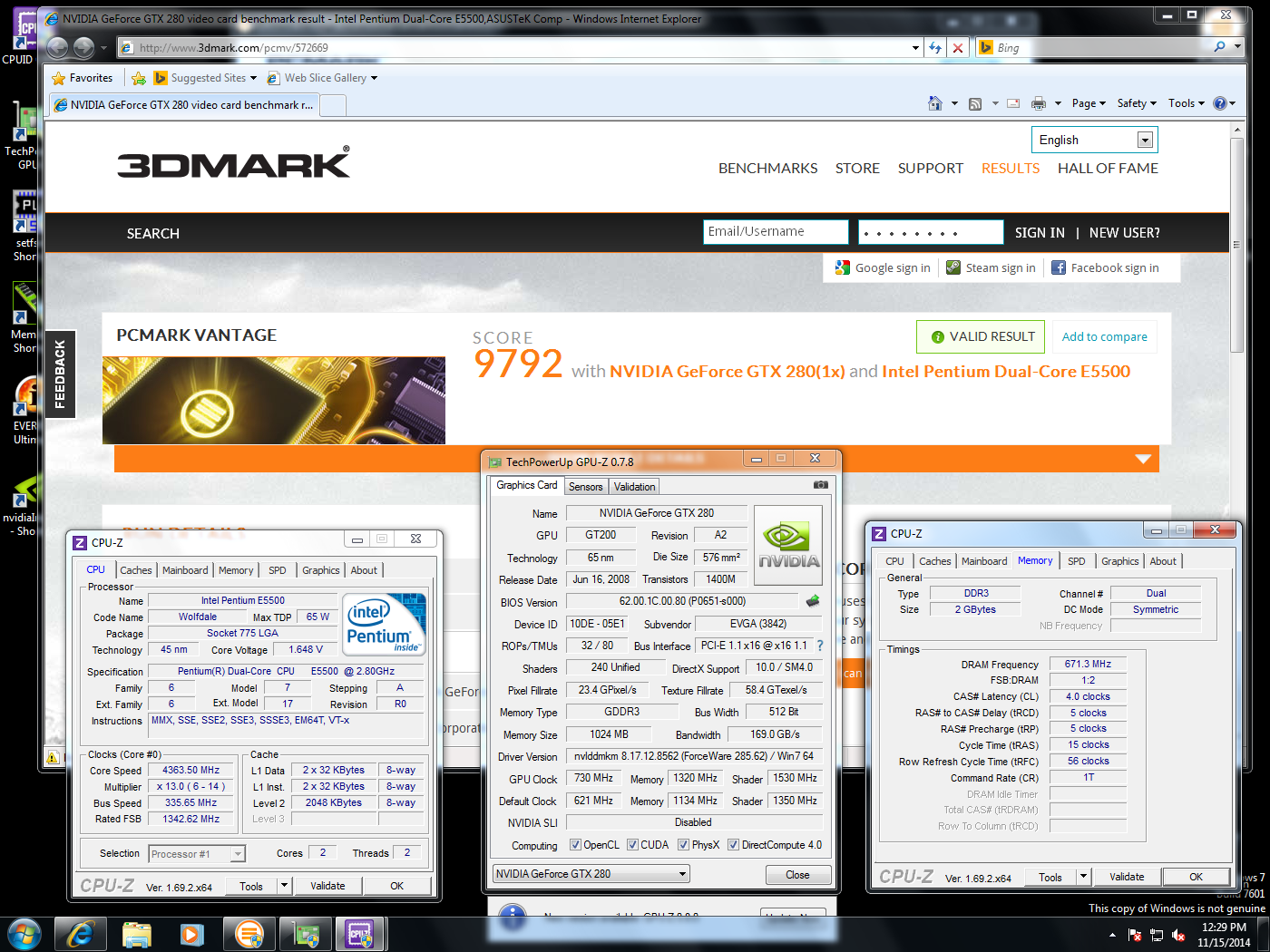Screen dimensions: 1270x952
Task: Click the GPU-Z taskbar icon
Action: 306,934
